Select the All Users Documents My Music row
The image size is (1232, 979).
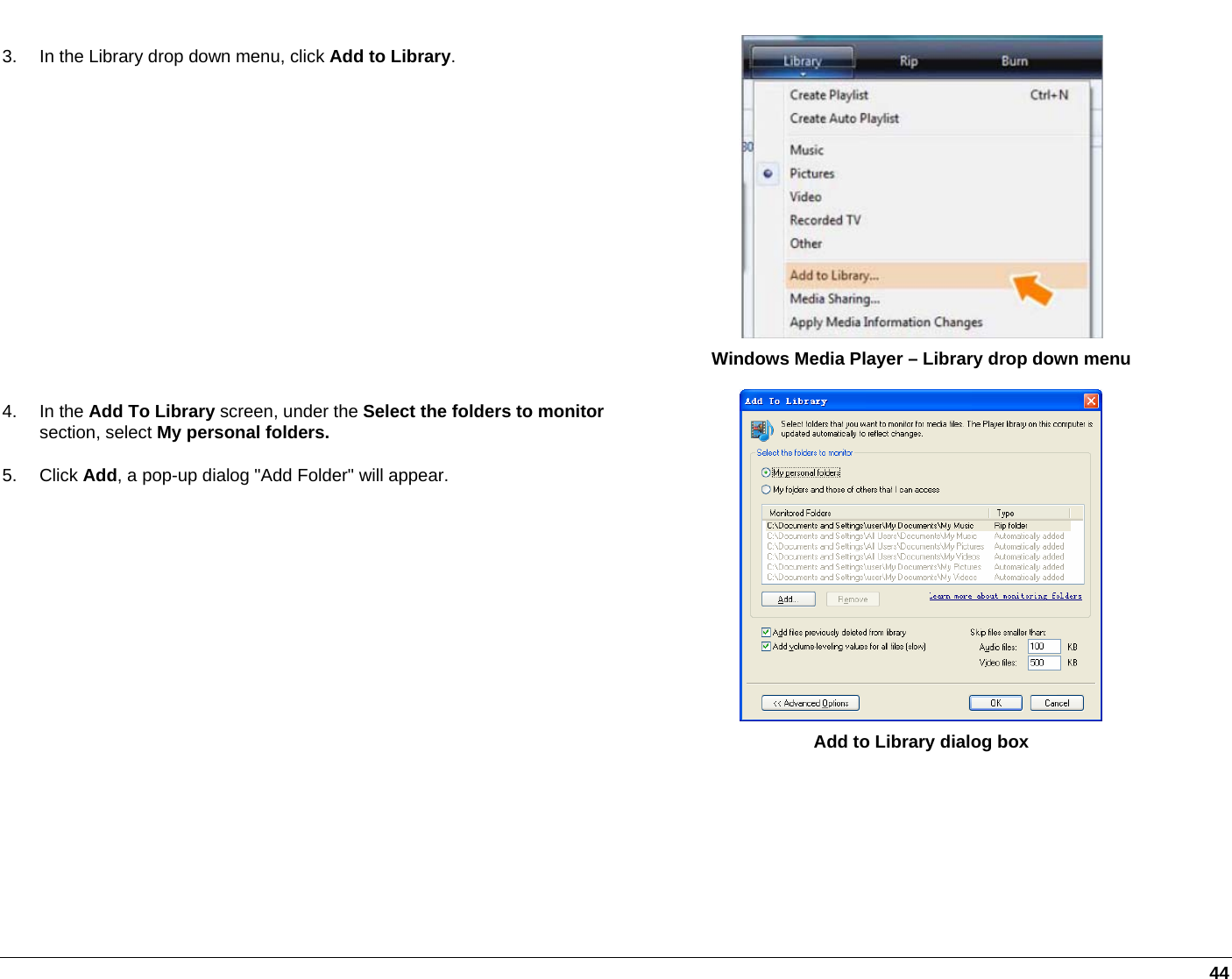pyautogui.click(x=917, y=536)
